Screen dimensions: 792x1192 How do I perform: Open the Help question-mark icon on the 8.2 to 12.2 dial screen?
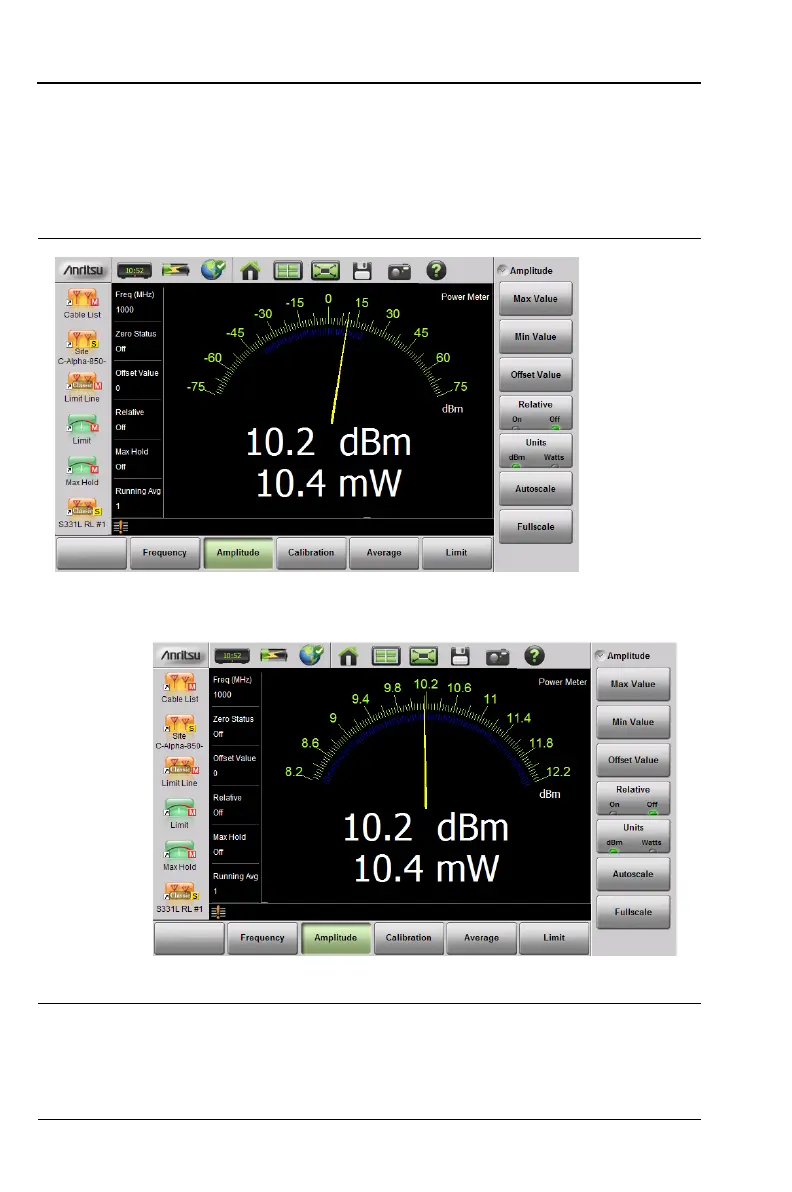tap(534, 655)
